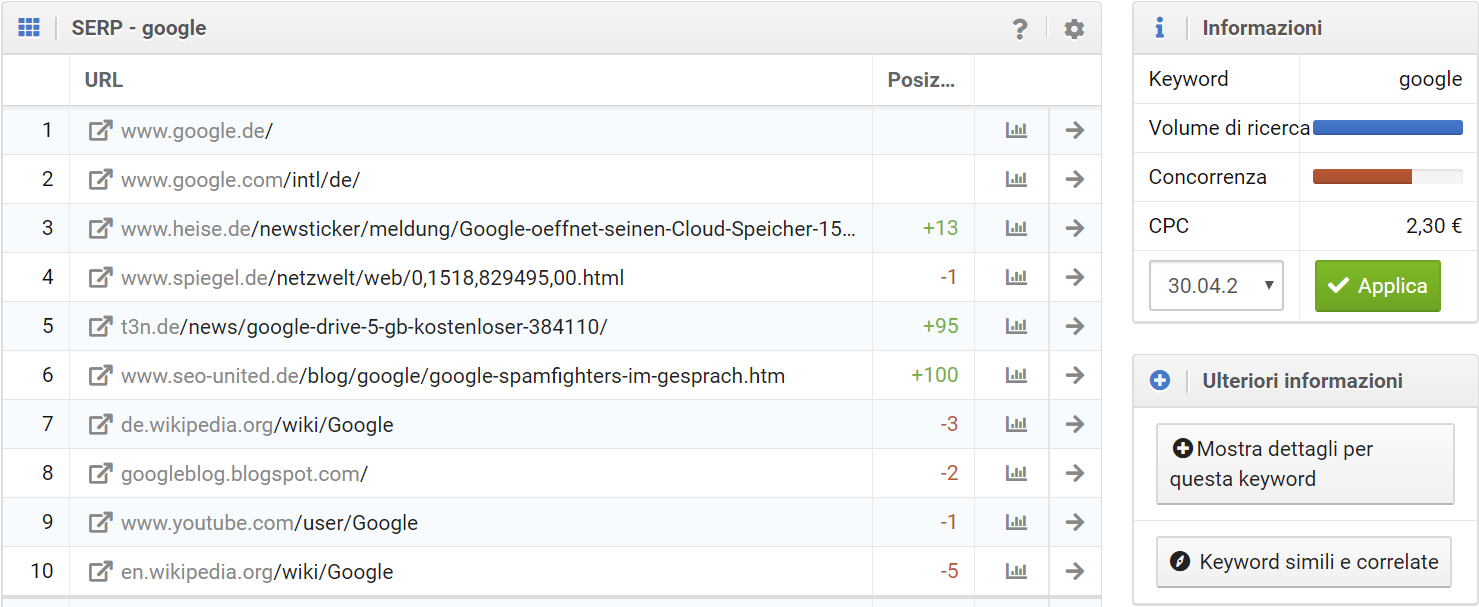Viewport: 1479px width, 607px height.
Task: Open external link icon for googleblog.blogspot.com row
Action: pyautogui.click(x=100, y=473)
